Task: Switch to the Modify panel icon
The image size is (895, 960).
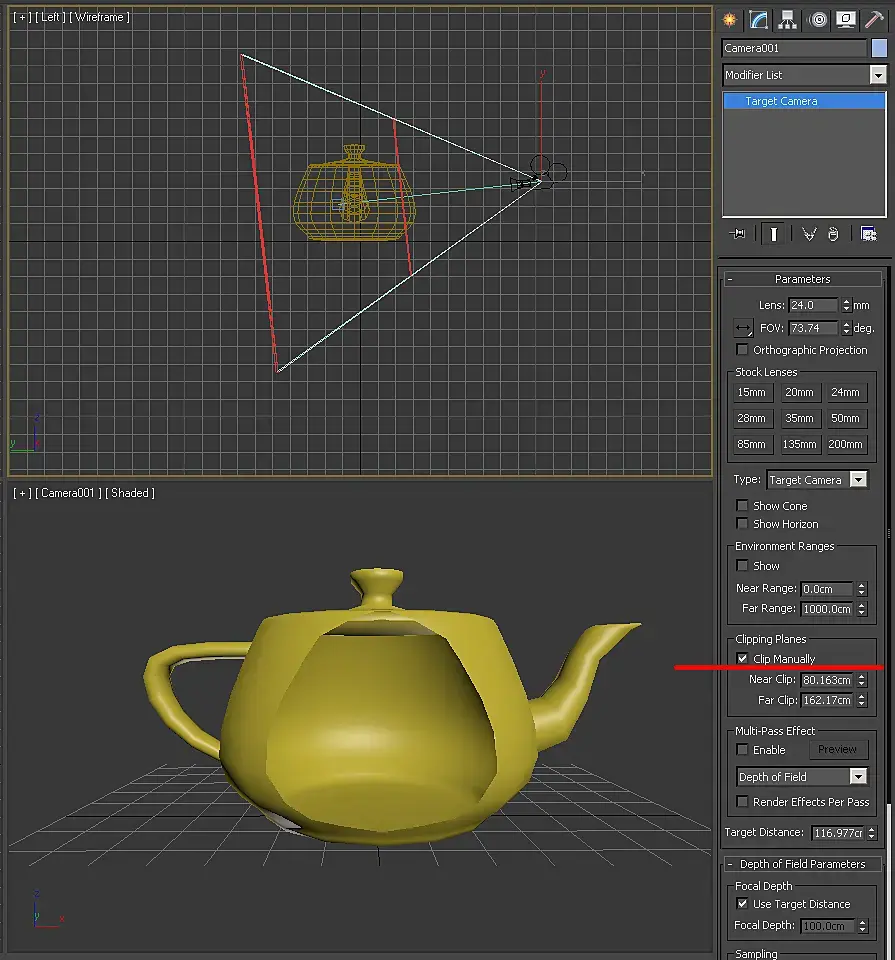Action: pos(758,20)
